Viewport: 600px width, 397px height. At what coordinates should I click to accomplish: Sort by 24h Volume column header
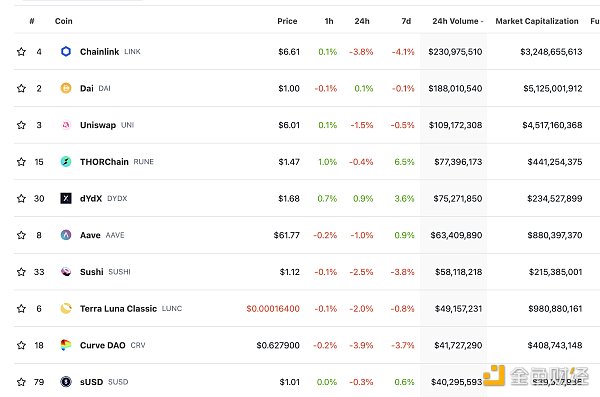coord(458,21)
